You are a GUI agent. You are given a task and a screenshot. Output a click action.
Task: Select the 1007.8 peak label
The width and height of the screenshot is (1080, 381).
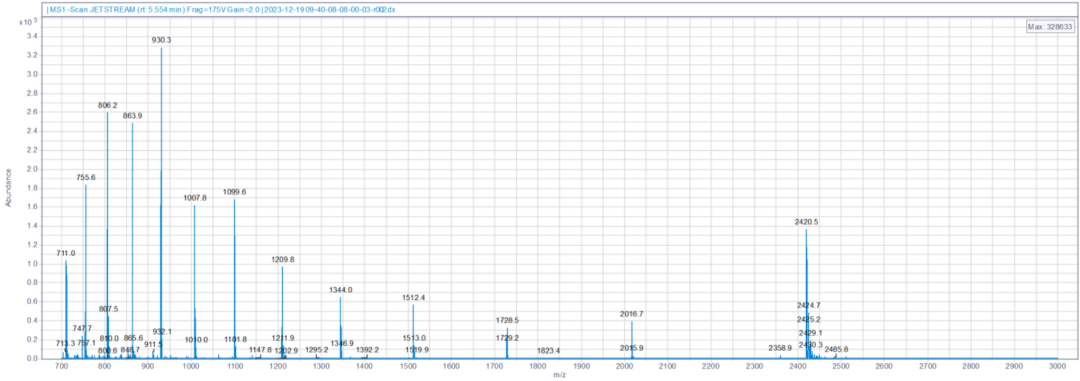(195, 198)
